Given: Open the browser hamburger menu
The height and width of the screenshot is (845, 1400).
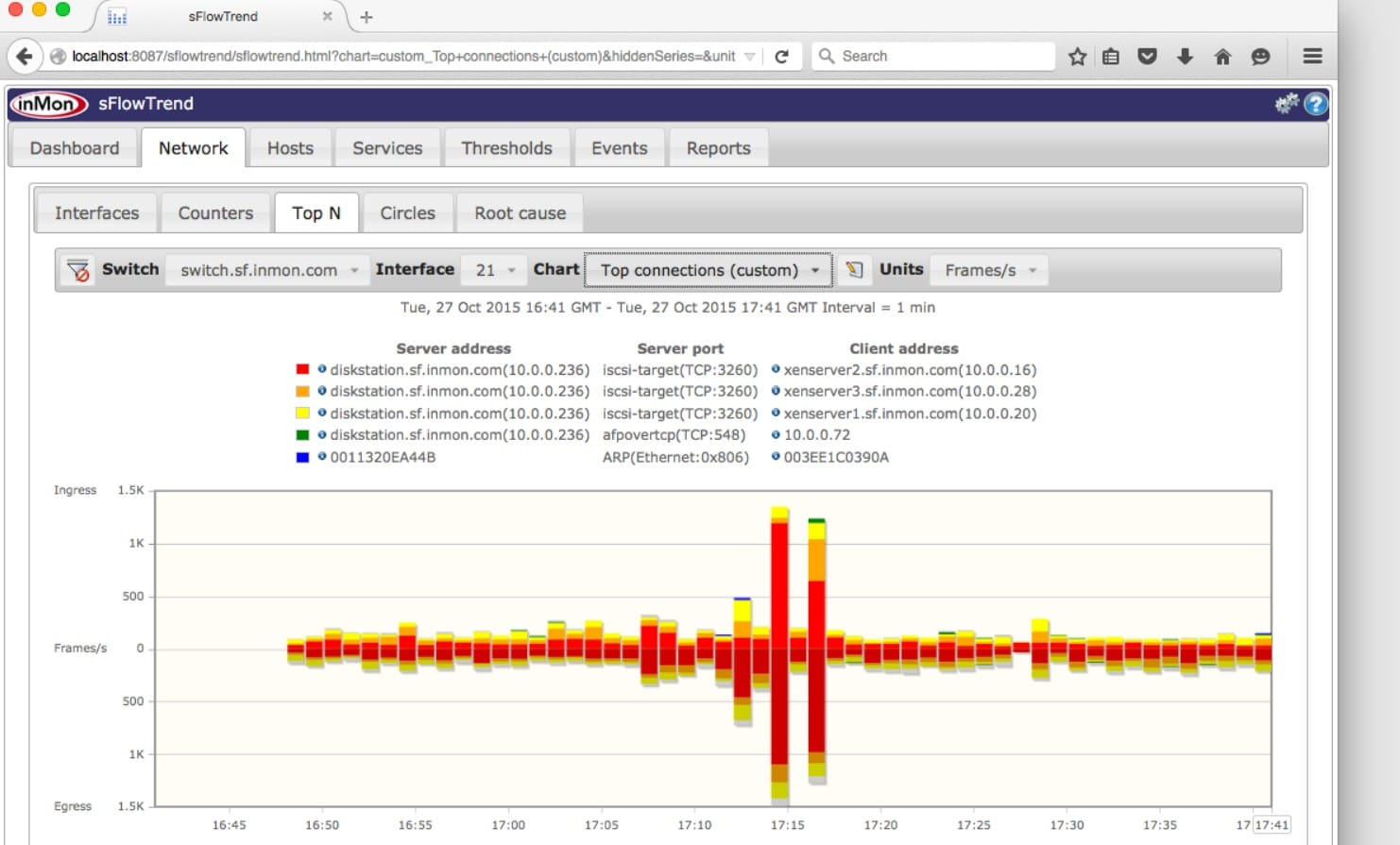Looking at the screenshot, I should 1312,56.
